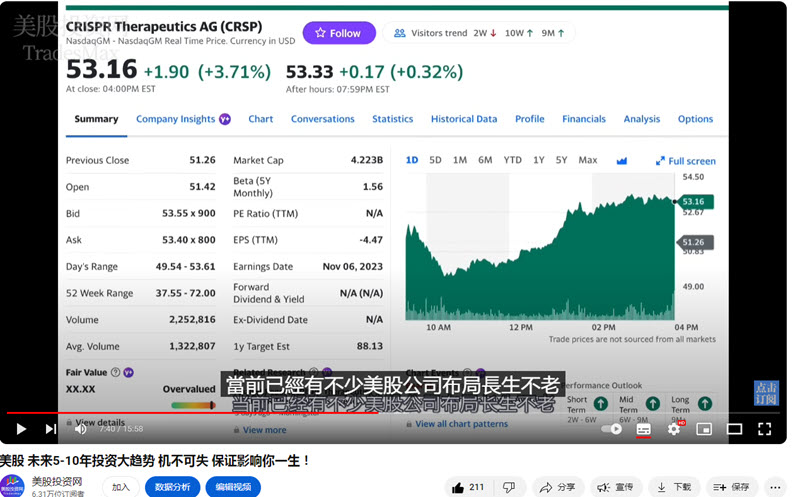Image resolution: width=800 pixels, height=497 pixels.
Task: Click the Earnings Date Nov 06, 2023
Action: tap(353, 266)
